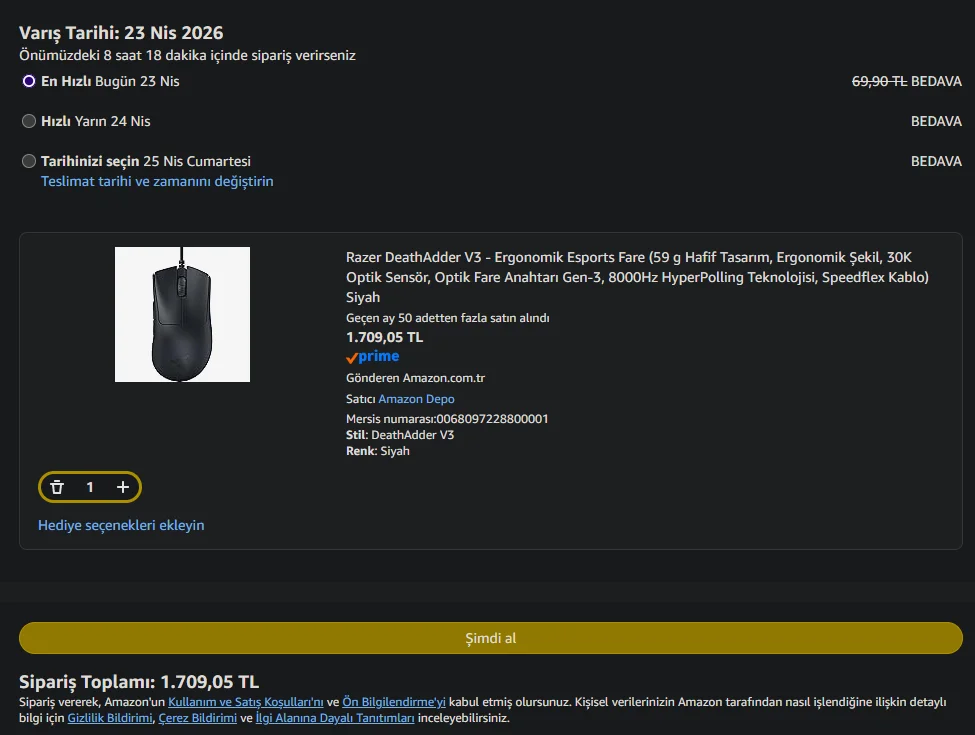Click Hediye seçenekleri ekleyin

pyautogui.click(x=121, y=525)
